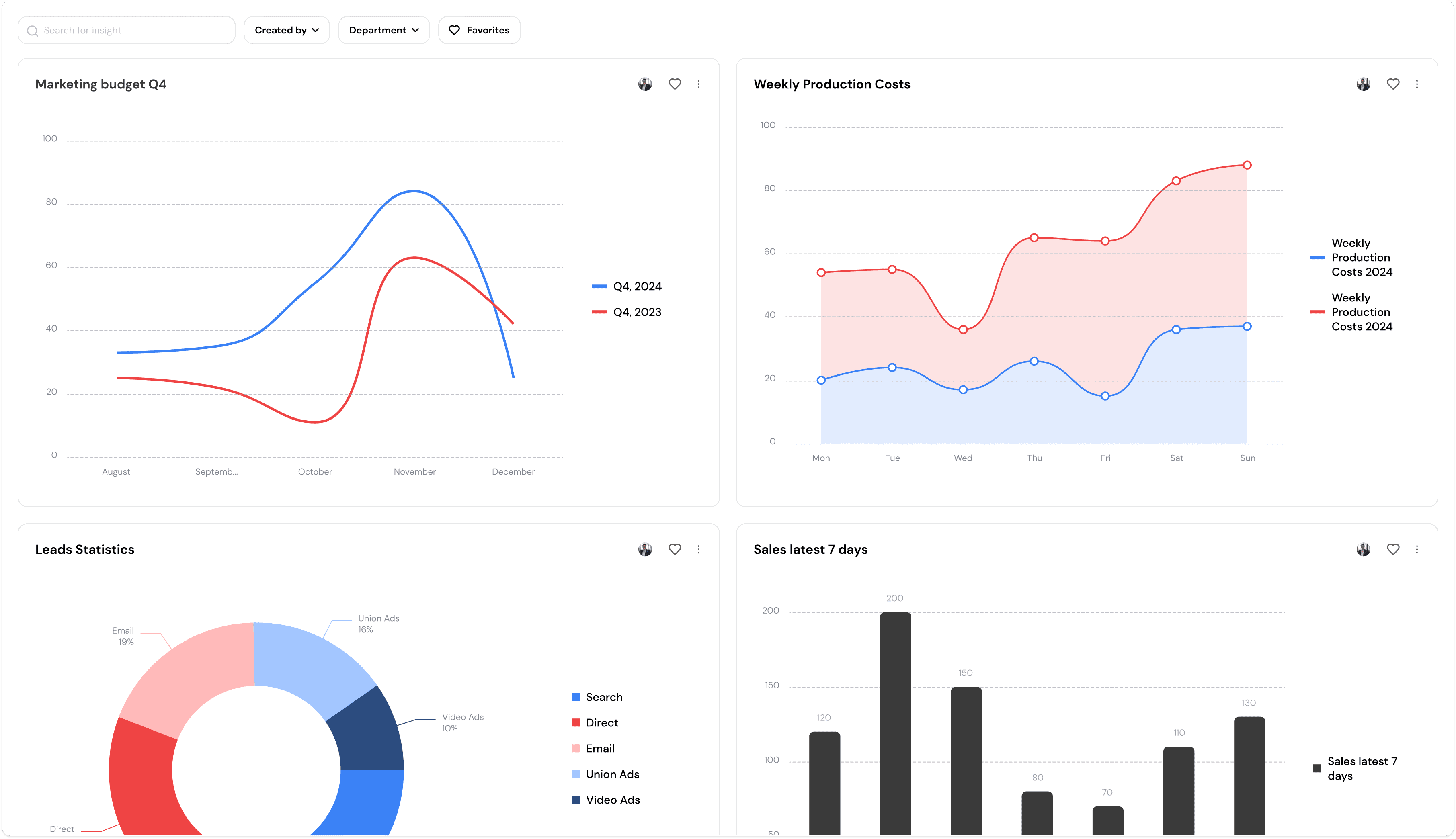
Task: Click creator avatar on Weekly Production Costs
Action: coord(1363,84)
